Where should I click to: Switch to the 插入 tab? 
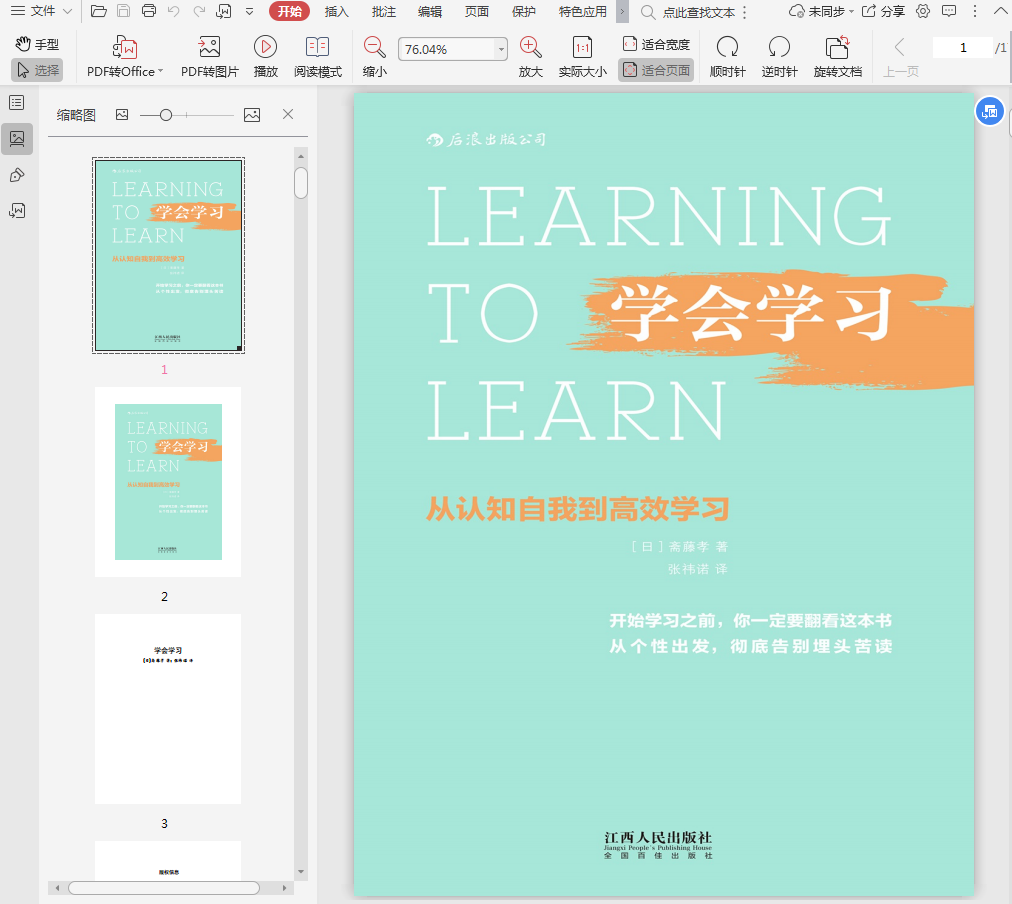[x=337, y=11]
